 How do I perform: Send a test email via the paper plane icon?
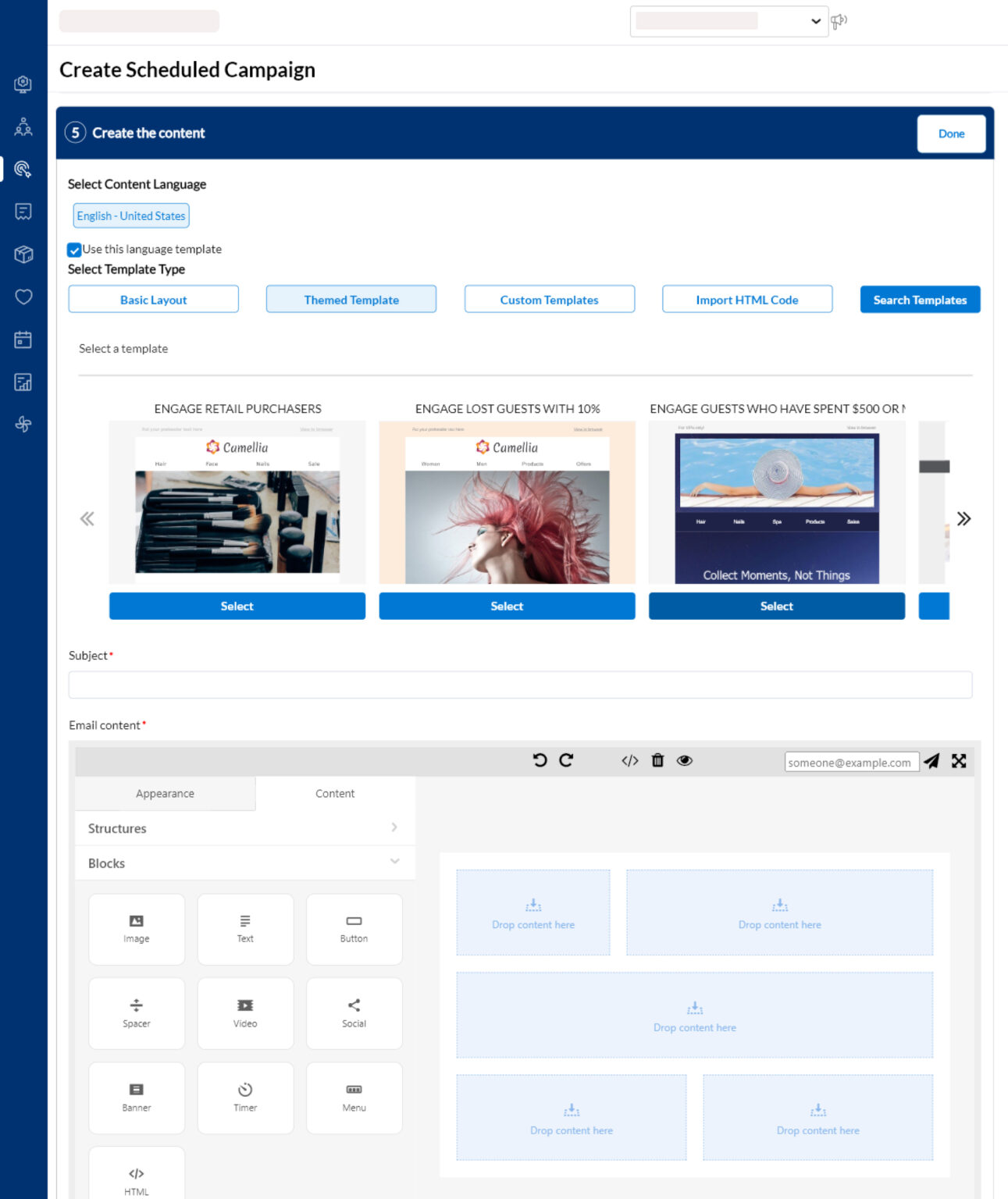[933, 761]
